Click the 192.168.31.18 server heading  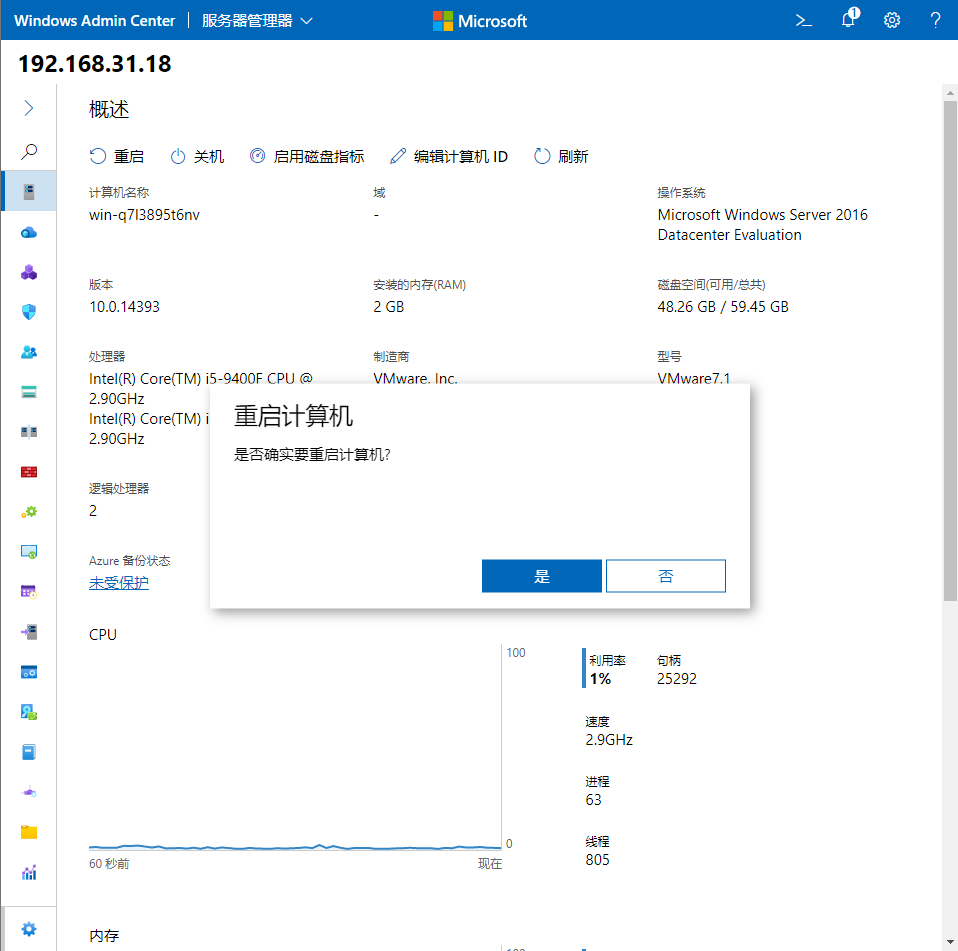click(95, 64)
